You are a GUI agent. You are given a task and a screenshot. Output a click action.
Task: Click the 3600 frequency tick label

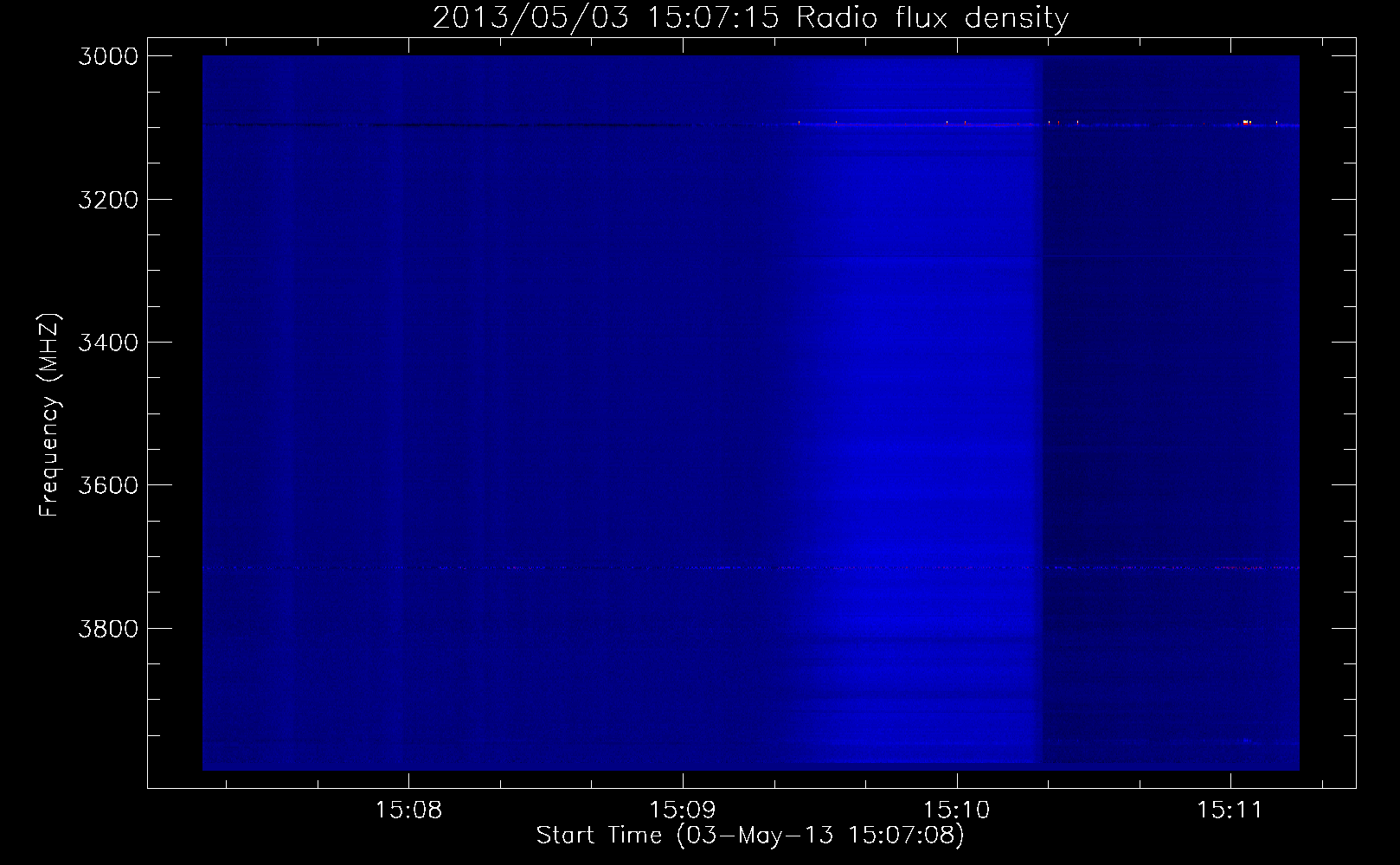tap(108, 485)
